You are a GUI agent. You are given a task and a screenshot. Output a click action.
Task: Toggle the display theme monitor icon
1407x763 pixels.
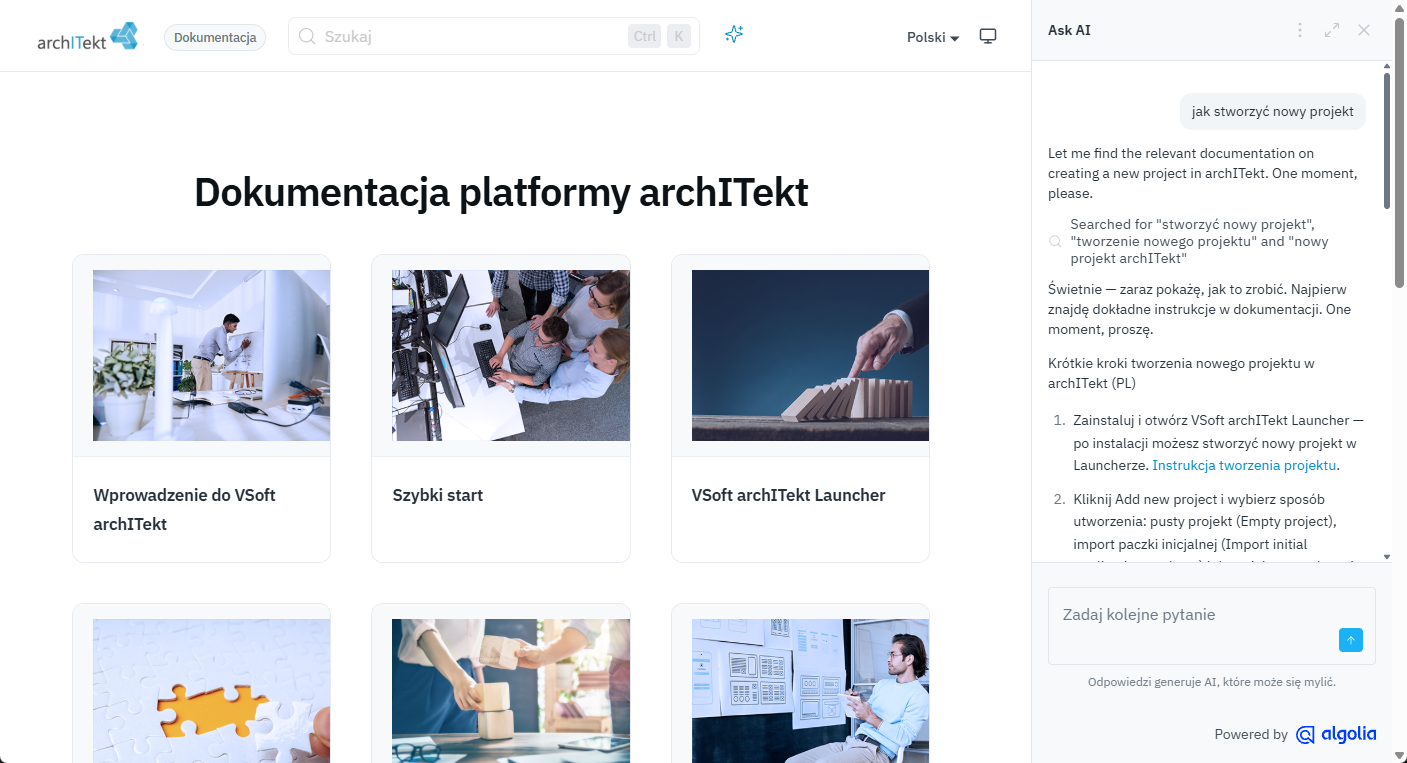point(988,37)
